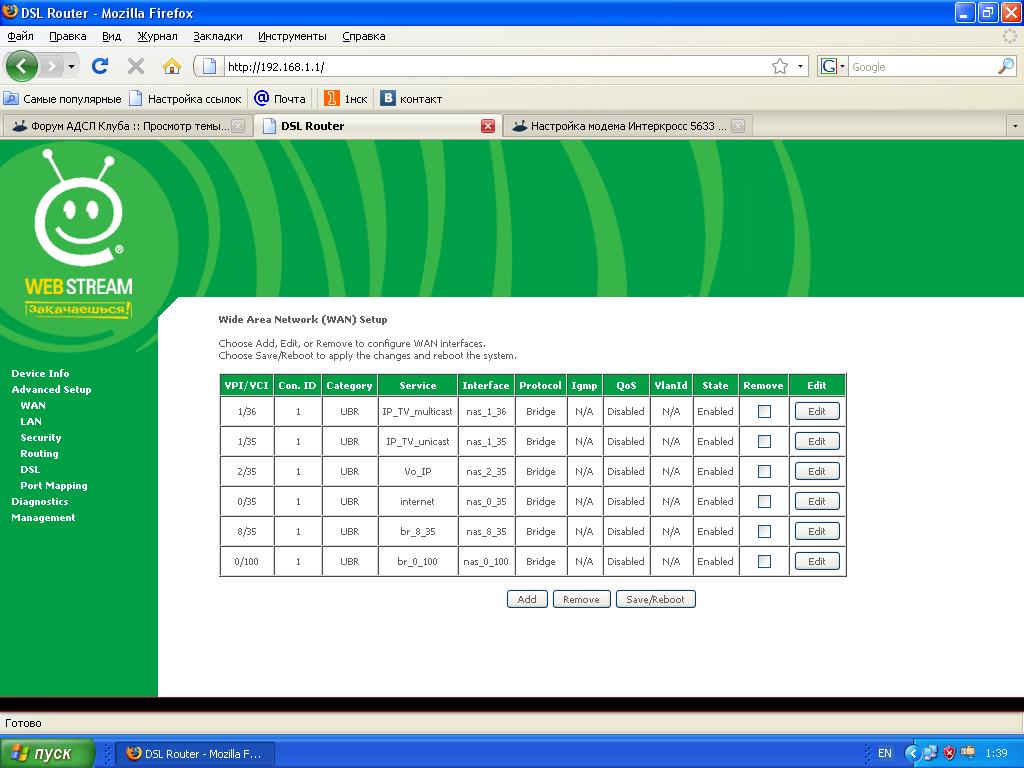The image size is (1024, 768).
Task: Open the контакт bookmark
Action: click(411, 99)
